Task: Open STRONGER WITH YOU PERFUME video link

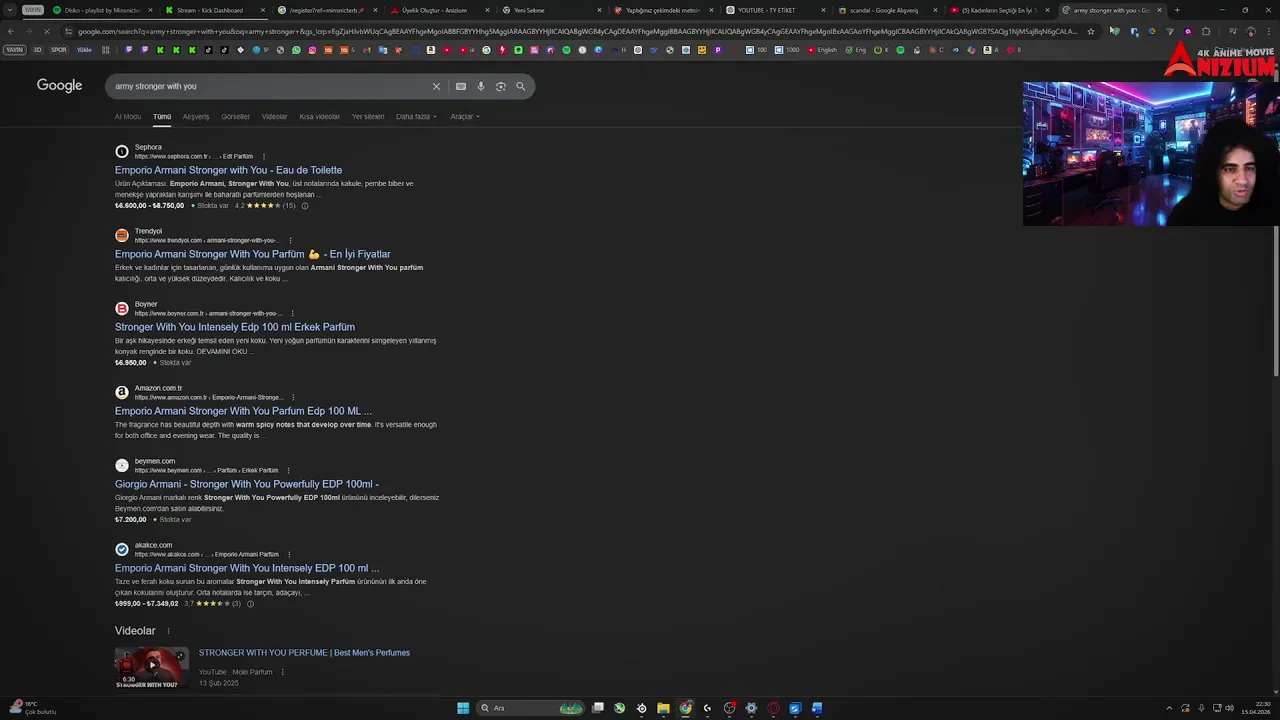Action: click(x=304, y=653)
